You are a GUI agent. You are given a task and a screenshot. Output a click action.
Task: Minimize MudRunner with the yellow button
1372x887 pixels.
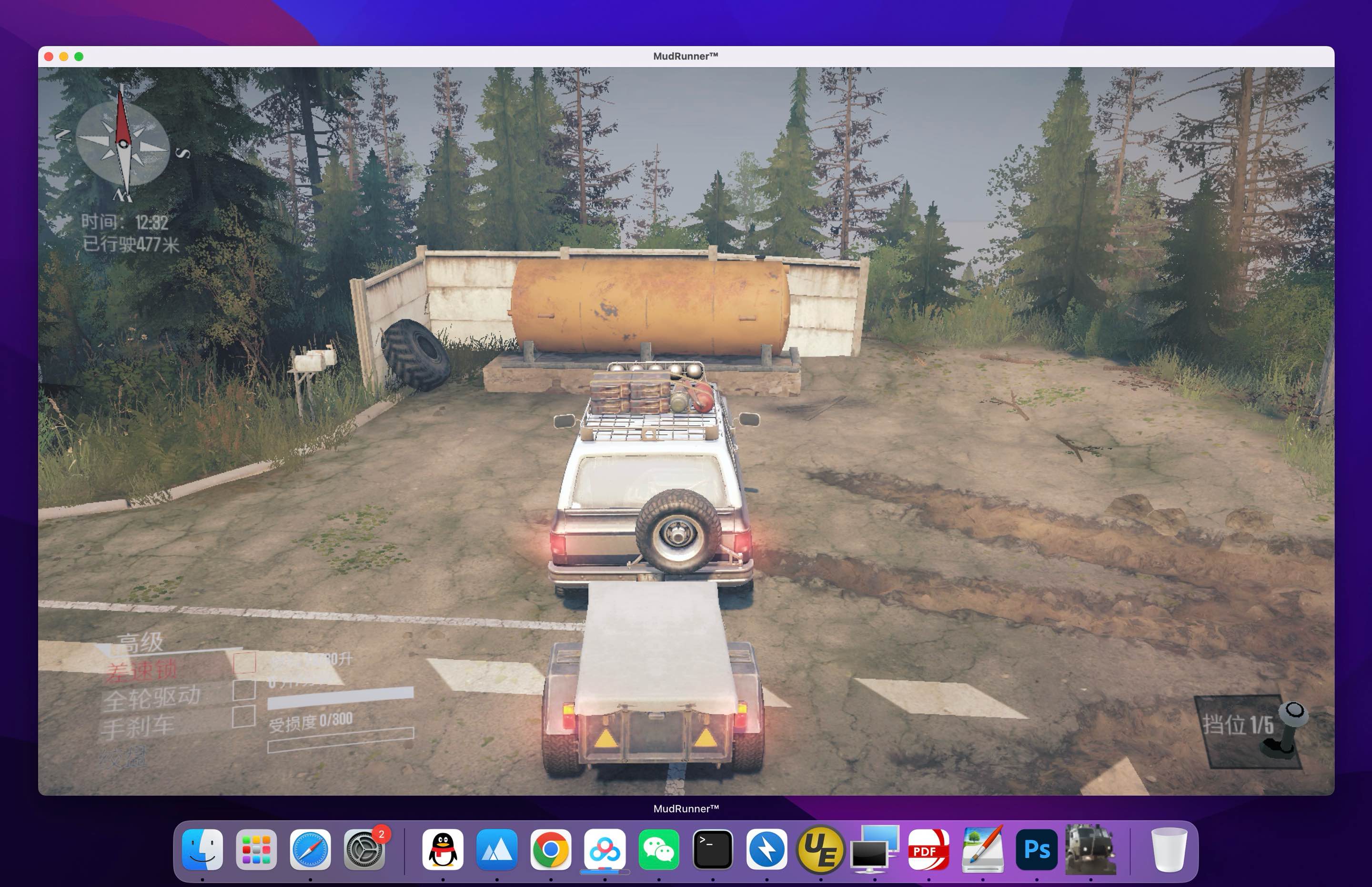(64, 56)
